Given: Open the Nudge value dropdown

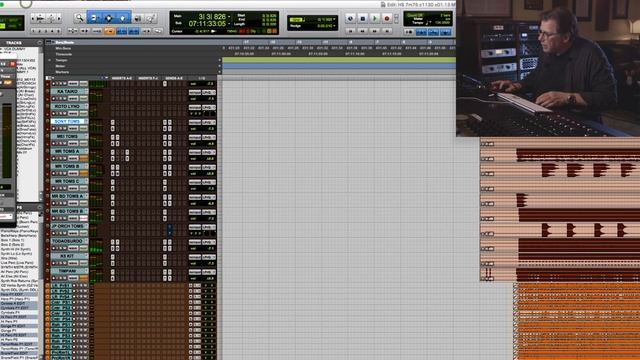Looking at the screenshot, I should [x=334, y=26].
